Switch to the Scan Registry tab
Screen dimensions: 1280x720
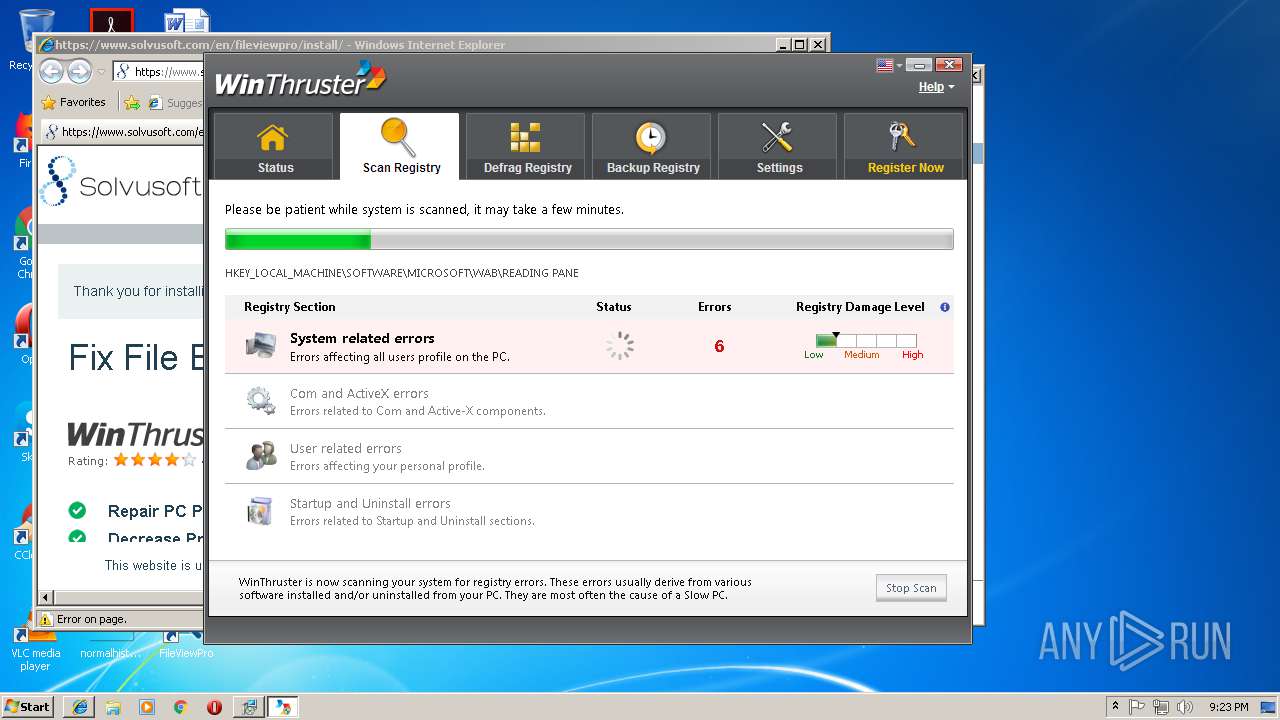pos(400,146)
